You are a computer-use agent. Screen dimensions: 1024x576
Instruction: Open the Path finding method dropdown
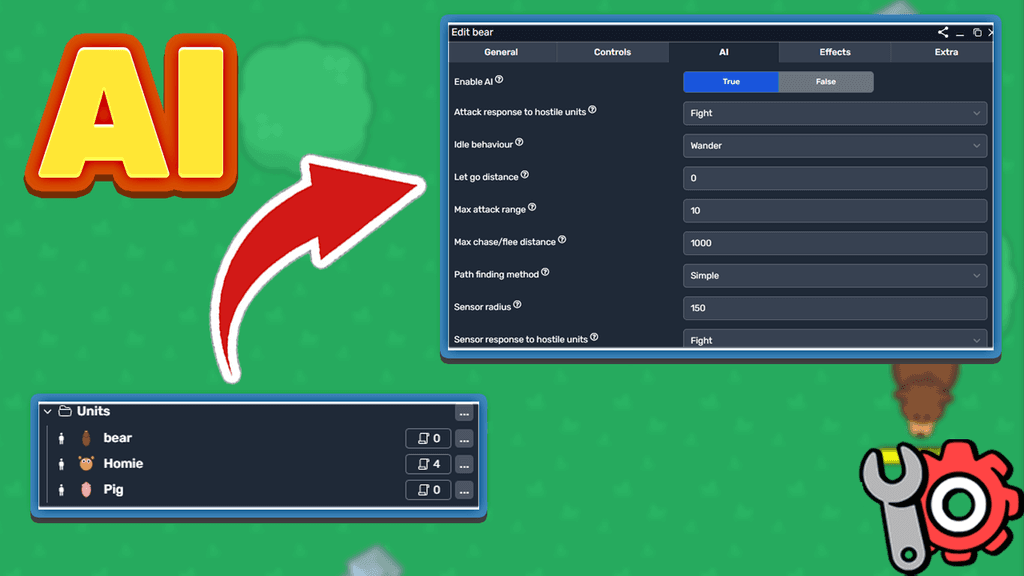click(834, 275)
